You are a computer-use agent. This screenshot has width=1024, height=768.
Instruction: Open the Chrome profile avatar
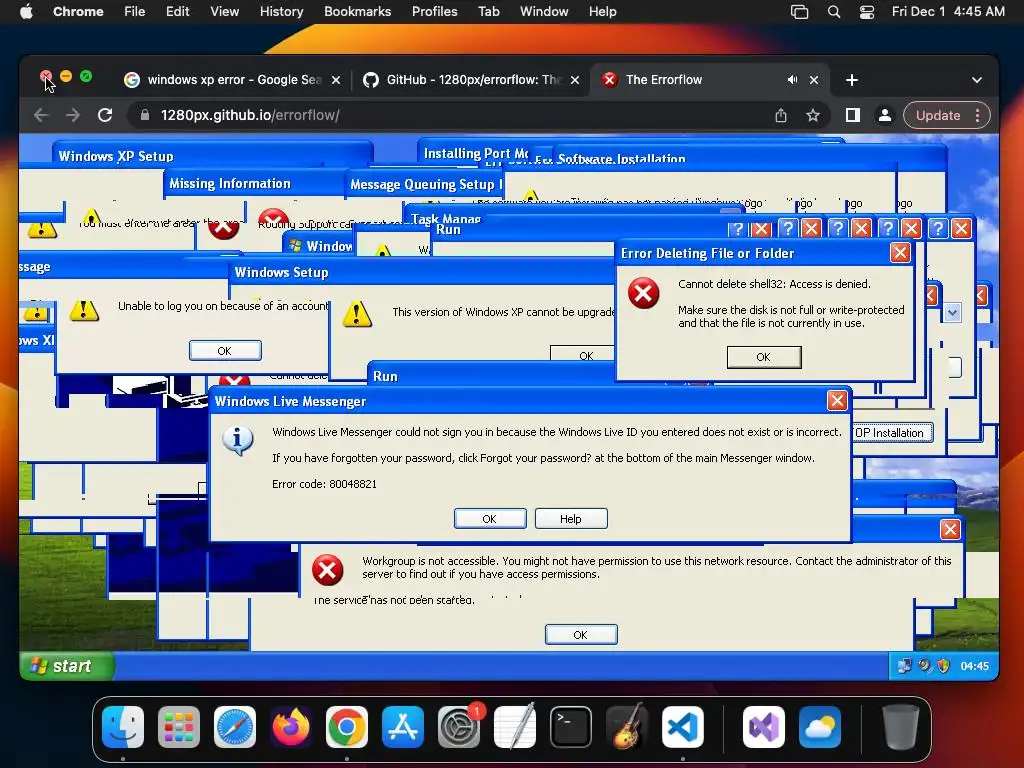coord(884,116)
